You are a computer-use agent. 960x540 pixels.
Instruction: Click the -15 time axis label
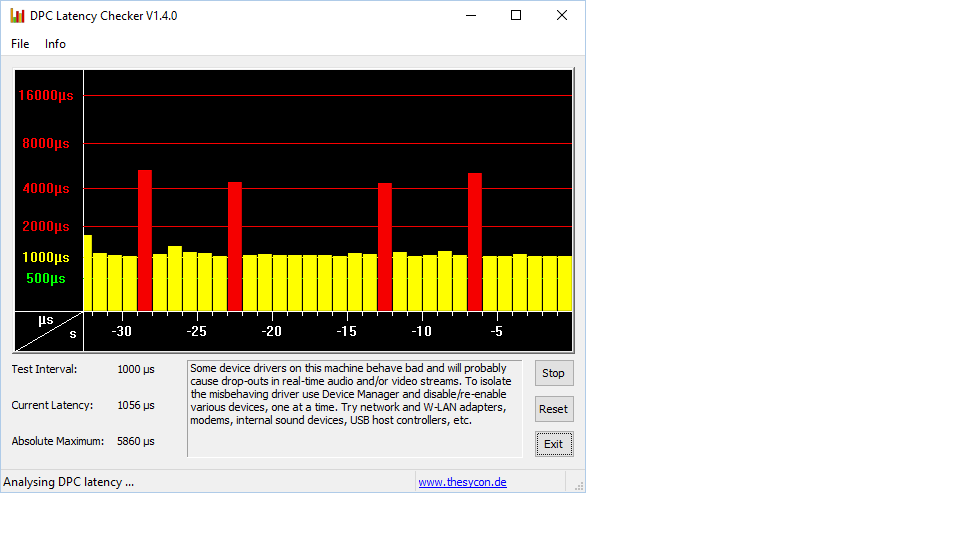point(347,331)
